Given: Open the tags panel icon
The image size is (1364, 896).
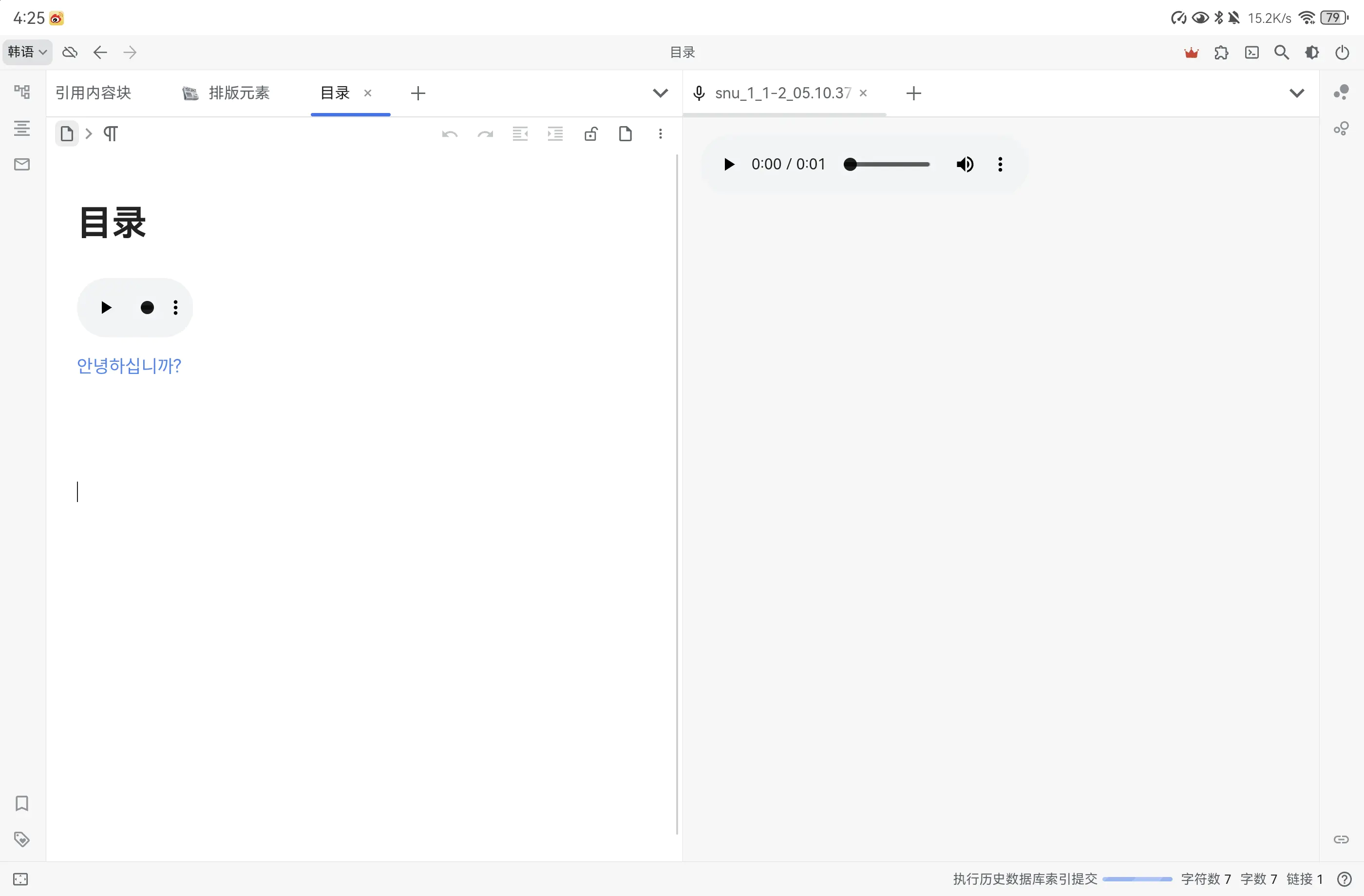Looking at the screenshot, I should 22,840.
